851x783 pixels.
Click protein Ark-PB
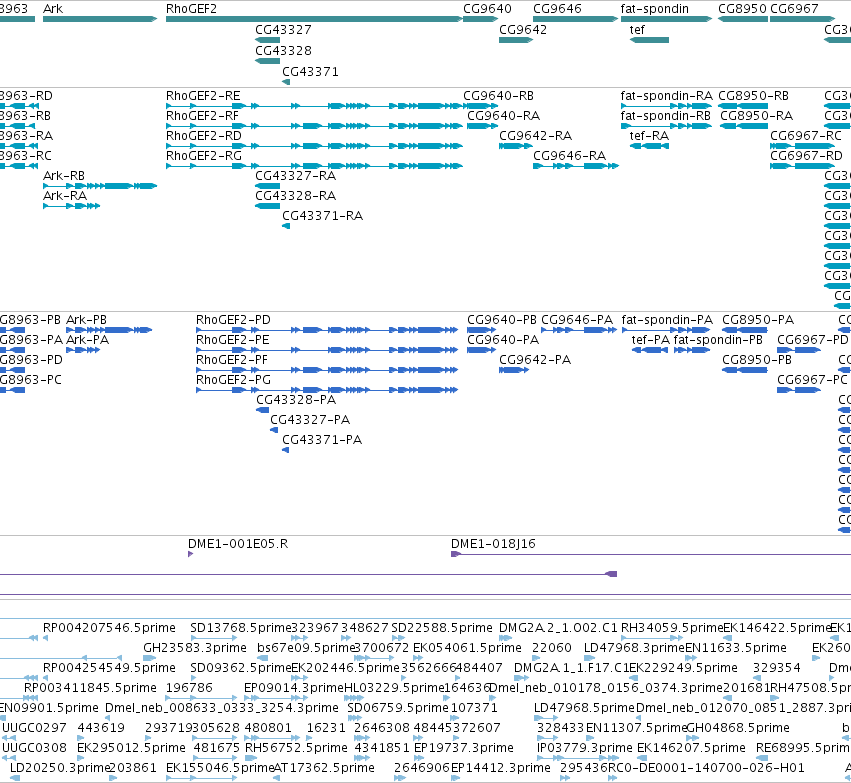click(86, 320)
